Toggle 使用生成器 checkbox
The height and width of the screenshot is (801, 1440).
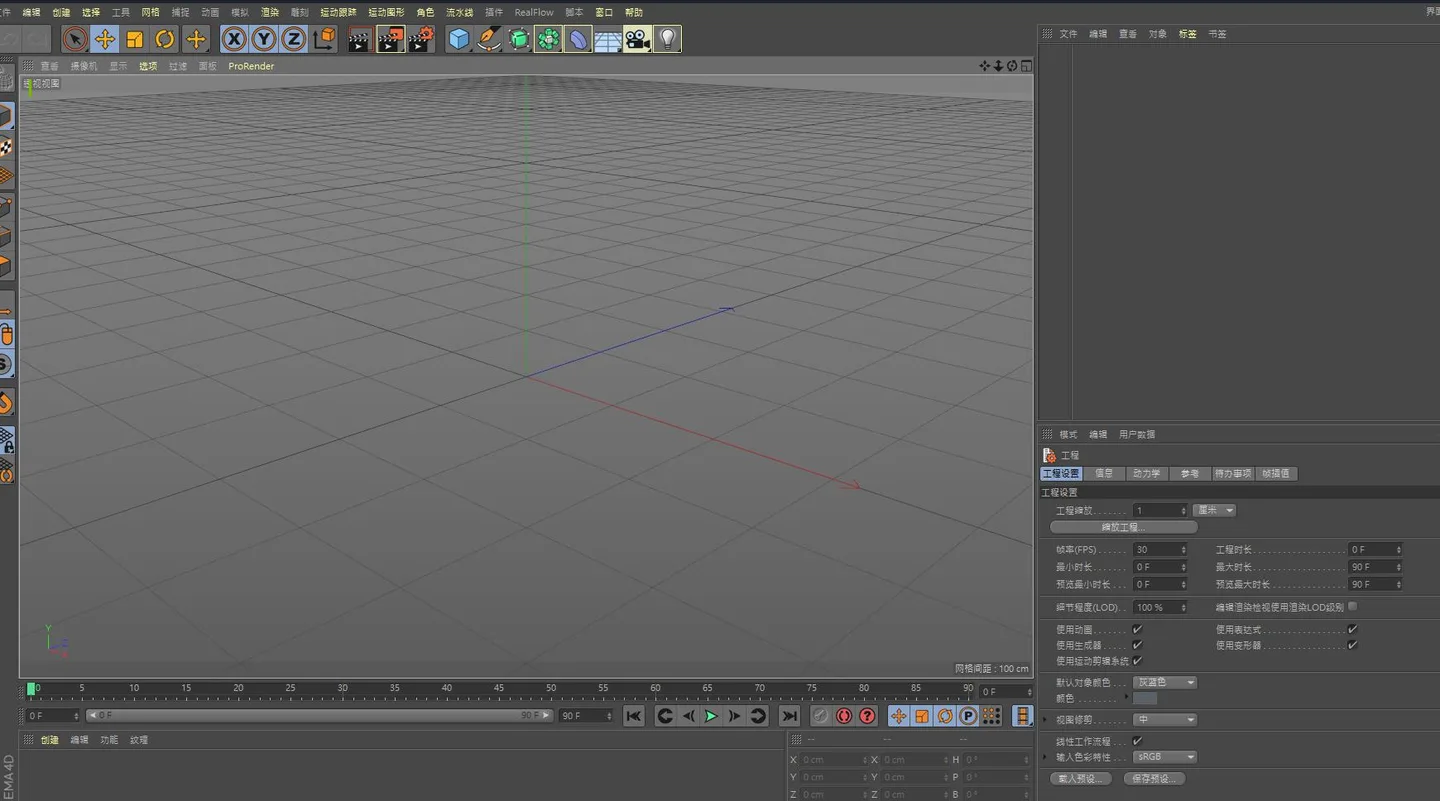[x=1137, y=646]
